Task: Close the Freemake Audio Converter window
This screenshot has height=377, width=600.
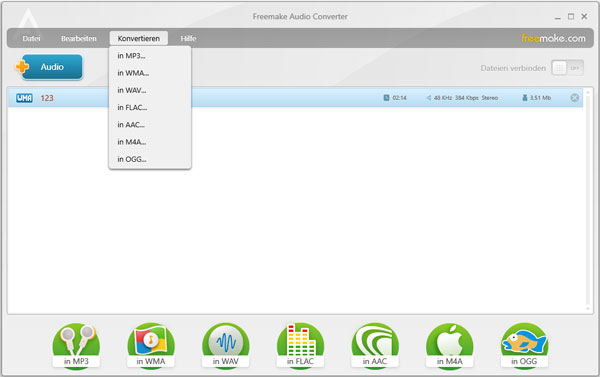Action: click(584, 16)
